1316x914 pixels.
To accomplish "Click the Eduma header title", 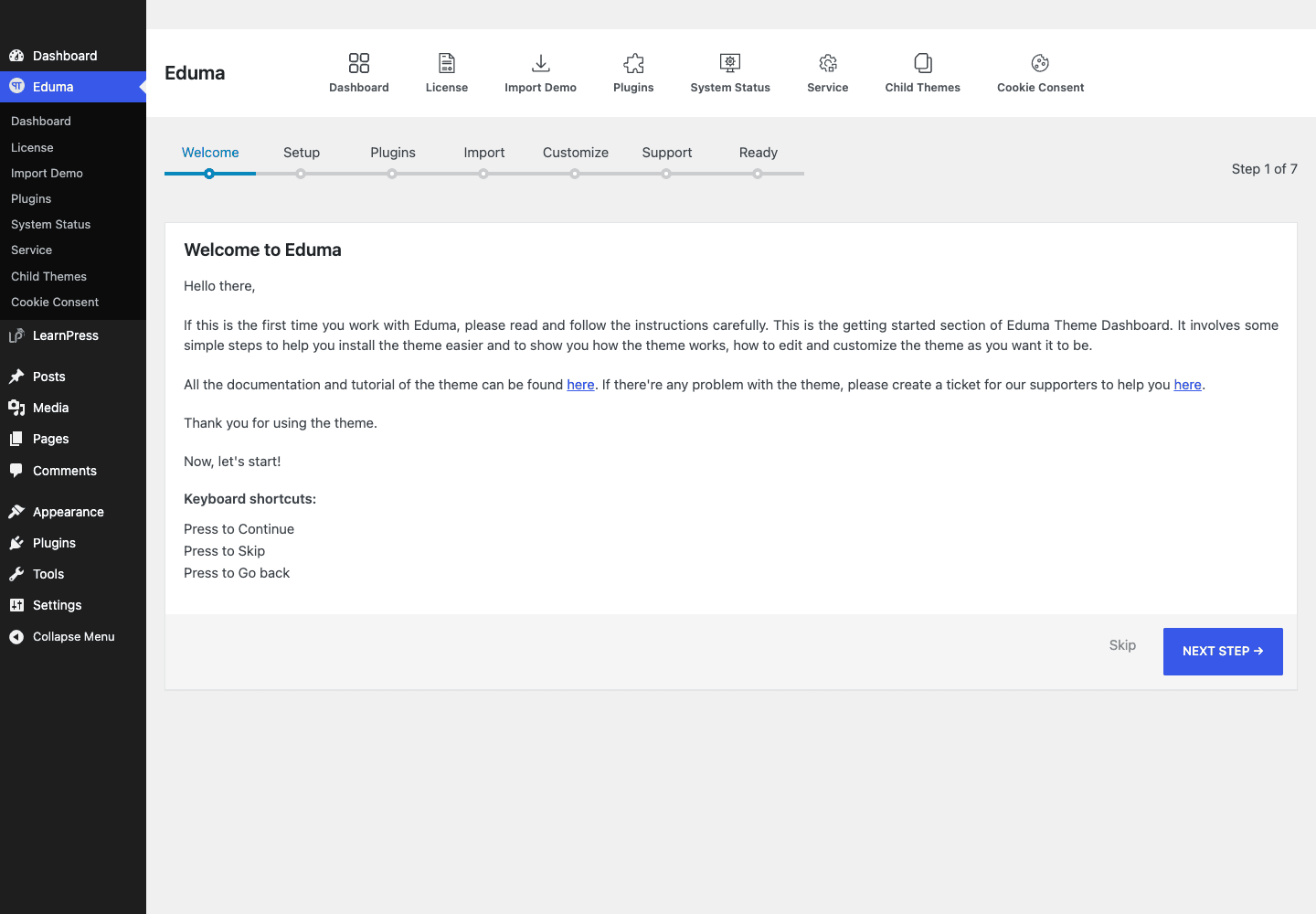I will [x=195, y=73].
